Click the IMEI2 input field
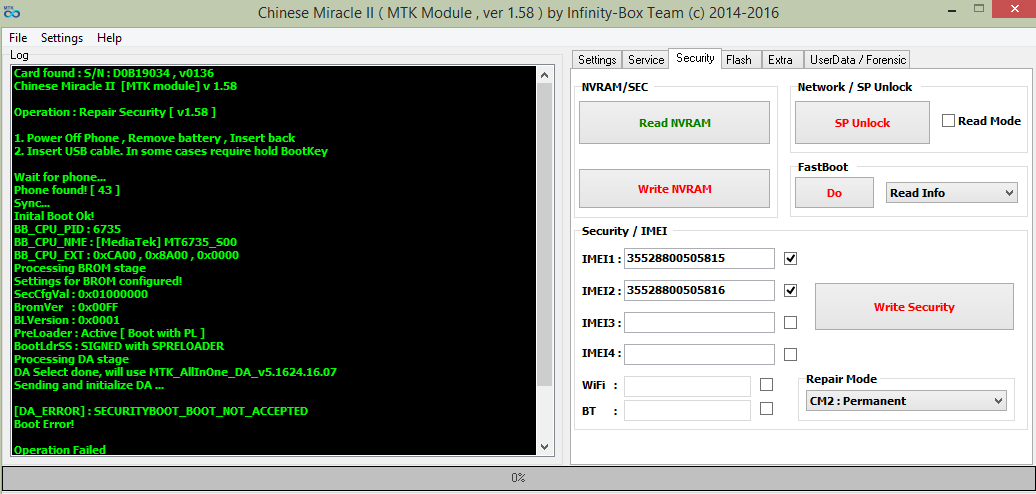Viewport: 1036px width, 494px height. click(699, 290)
